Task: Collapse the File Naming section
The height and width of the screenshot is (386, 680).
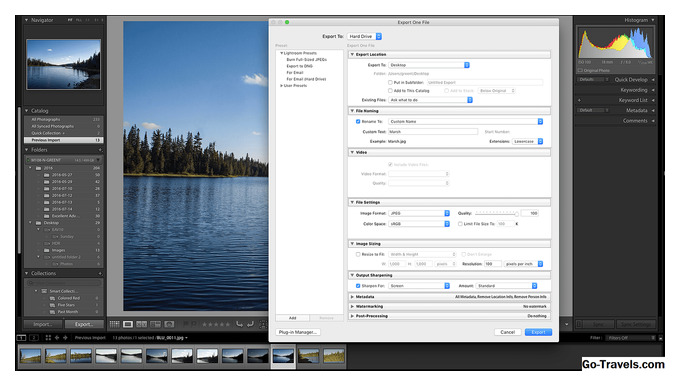Action: click(352, 111)
